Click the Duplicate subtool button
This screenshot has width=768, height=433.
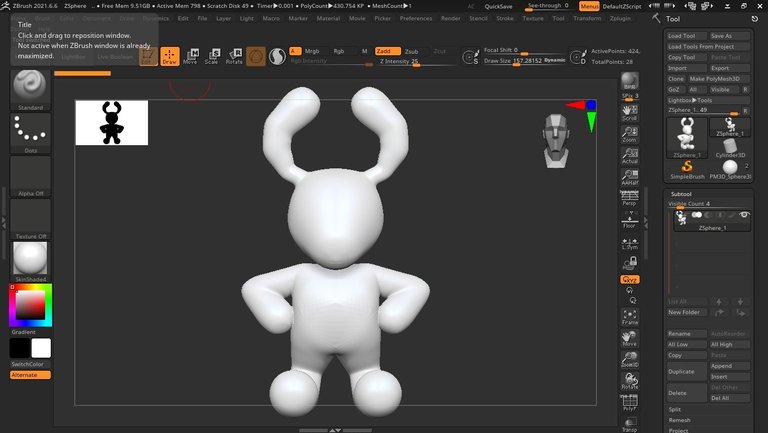click(x=687, y=371)
